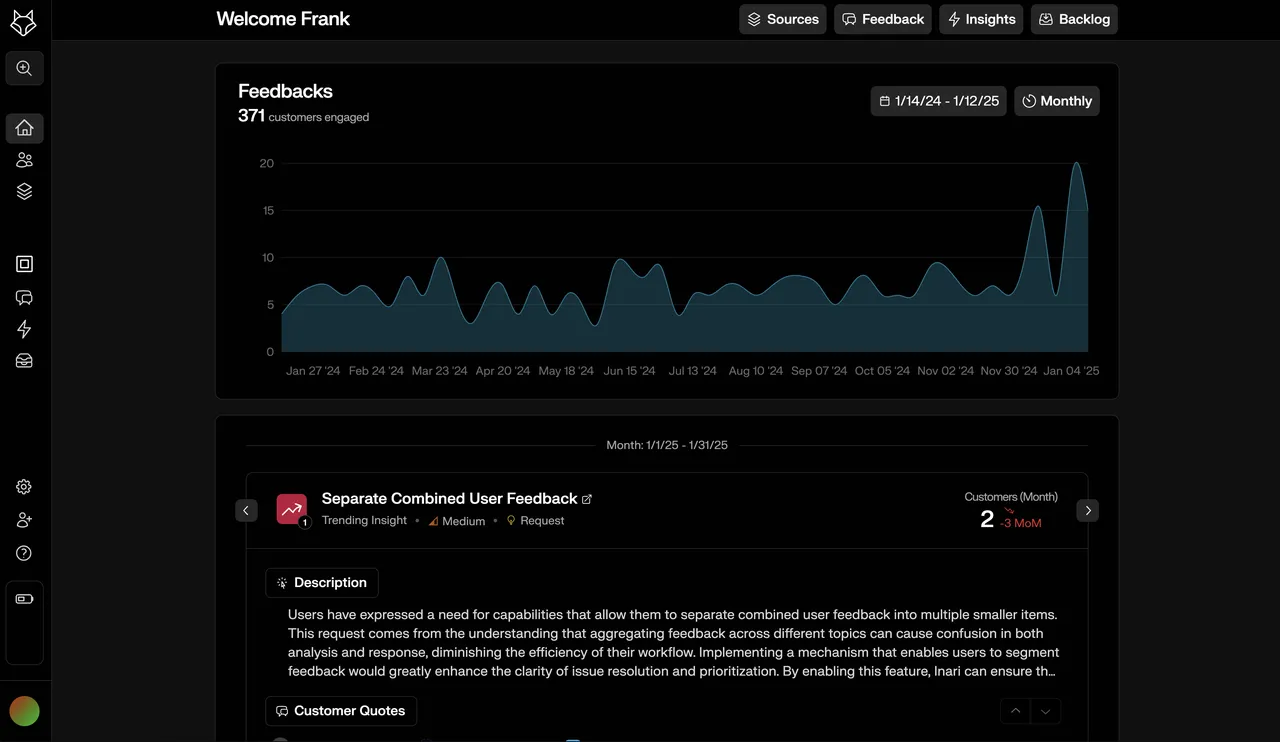Open the Separate Combined User Feedback title
Screen dimensions: 1280x742
450,499
